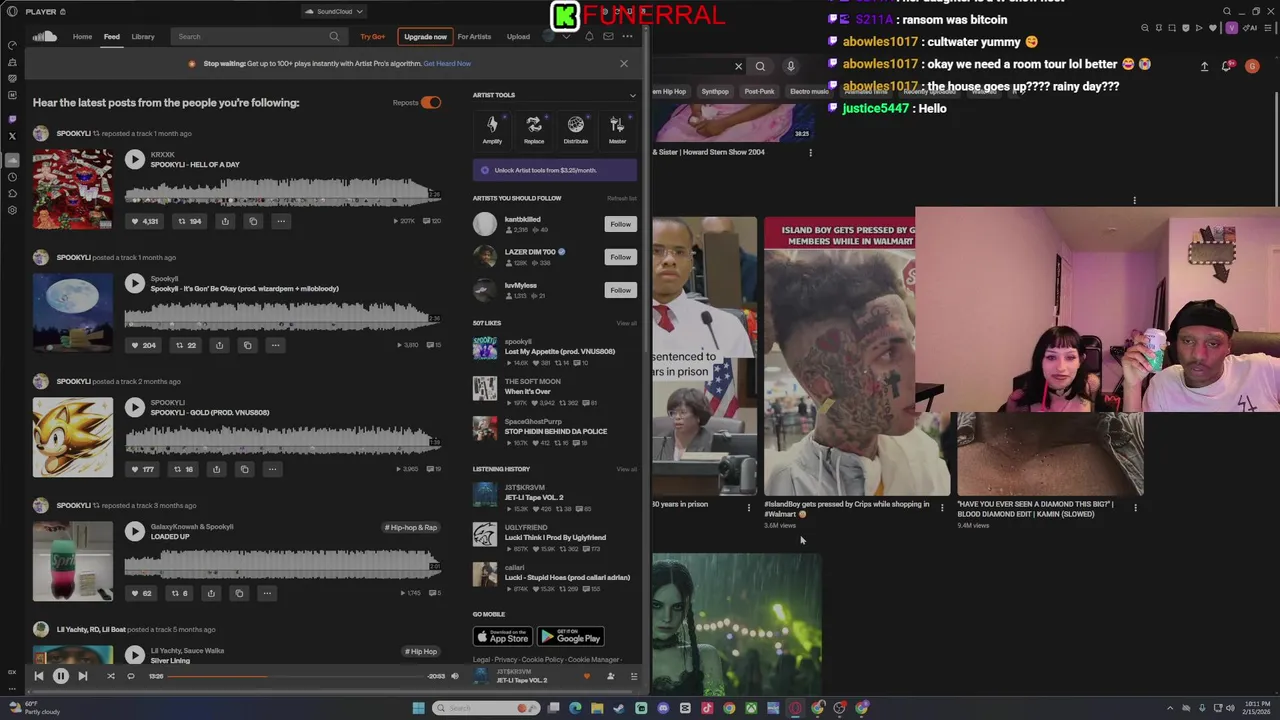Open the Library tab
Image resolution: width=1280 pixels, height=720 pixels.
[x=143, y=37]
